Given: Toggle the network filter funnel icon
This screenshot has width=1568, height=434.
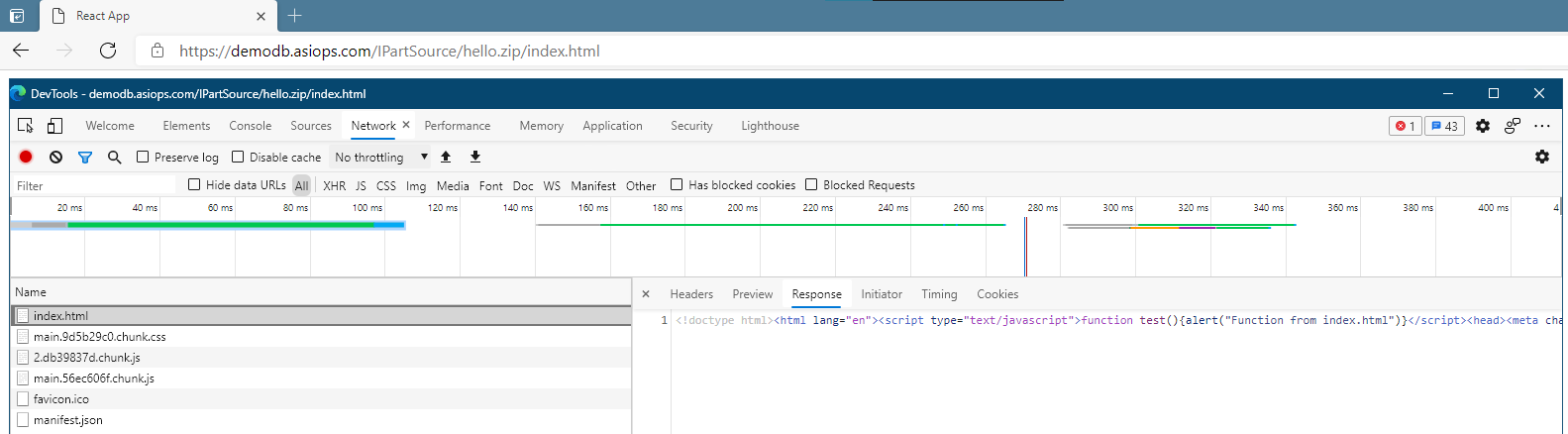Looking at the screenshot, I should coord(85,157).
